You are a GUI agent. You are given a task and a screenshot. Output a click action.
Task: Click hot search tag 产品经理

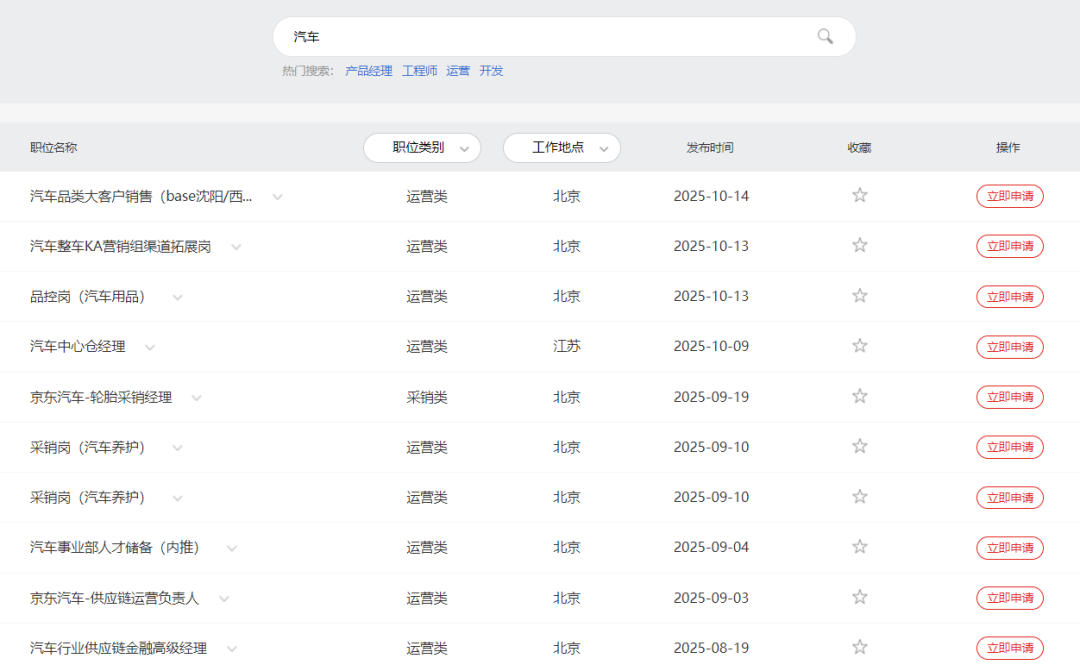coord(369,71)
